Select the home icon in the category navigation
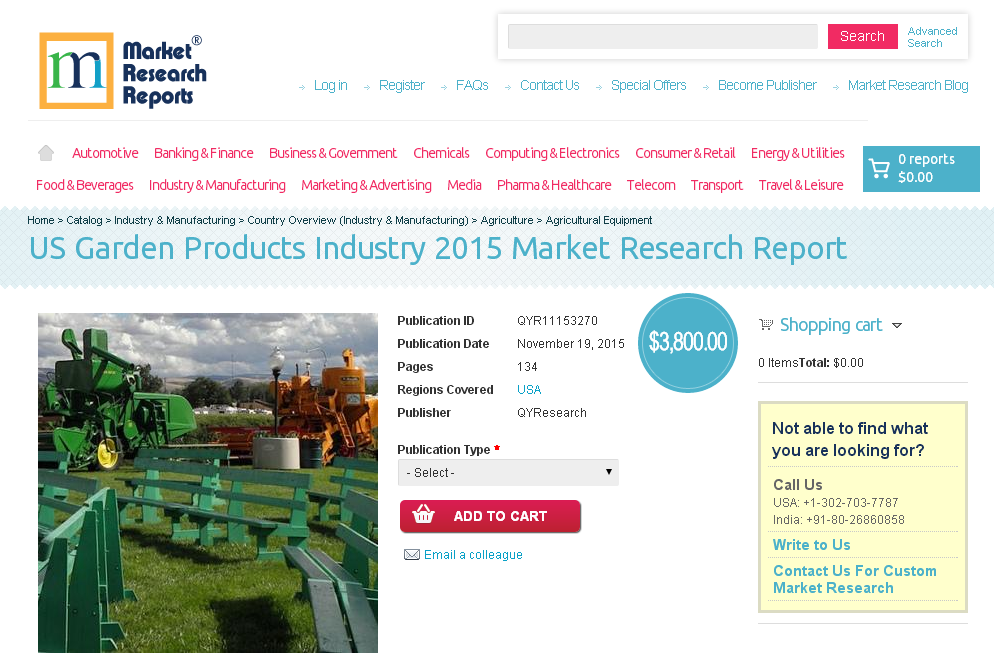Viewport: 994px width, 657px height. [45, 152]
